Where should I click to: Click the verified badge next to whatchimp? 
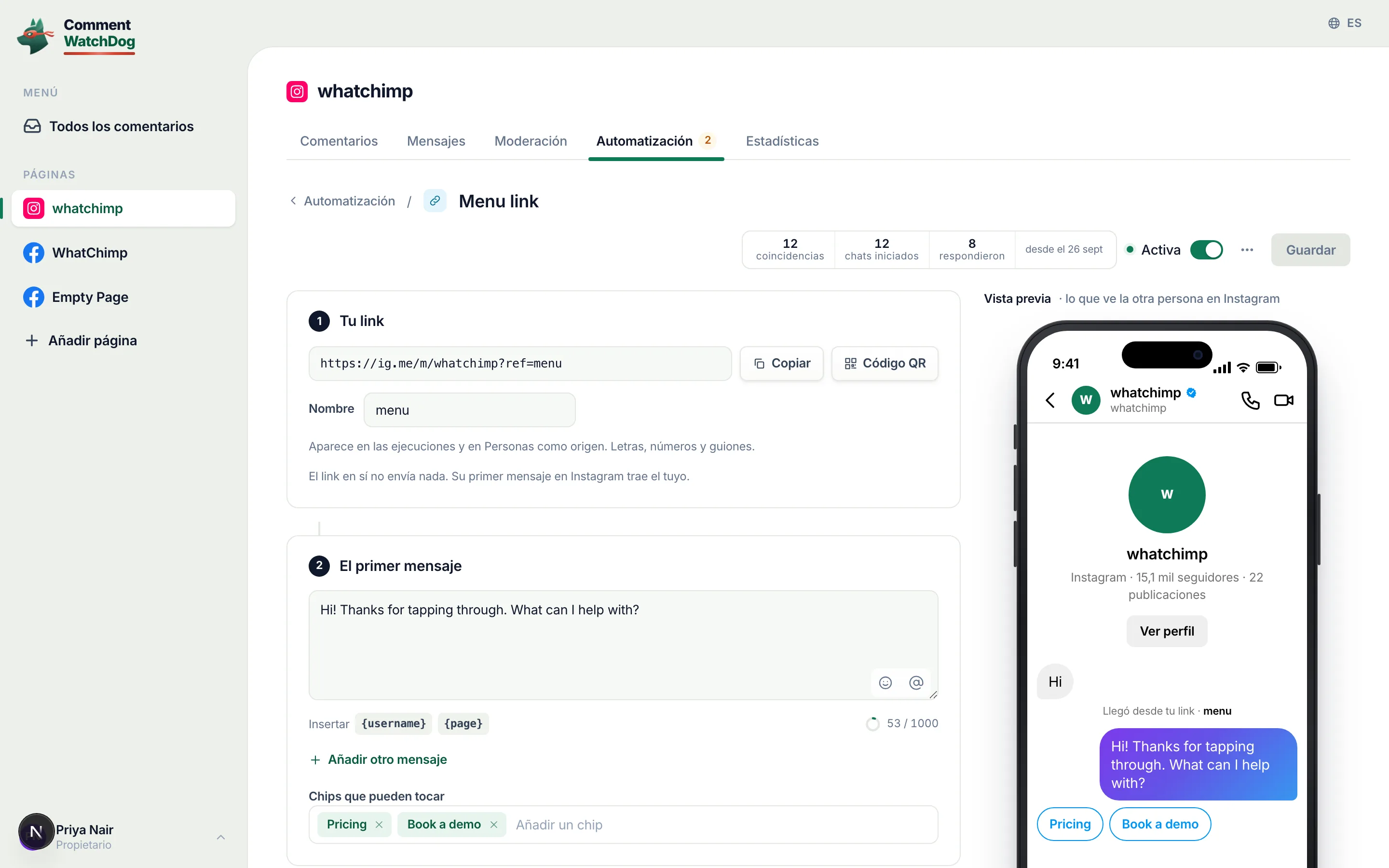pyautogui.click(x=1192, y=393)
